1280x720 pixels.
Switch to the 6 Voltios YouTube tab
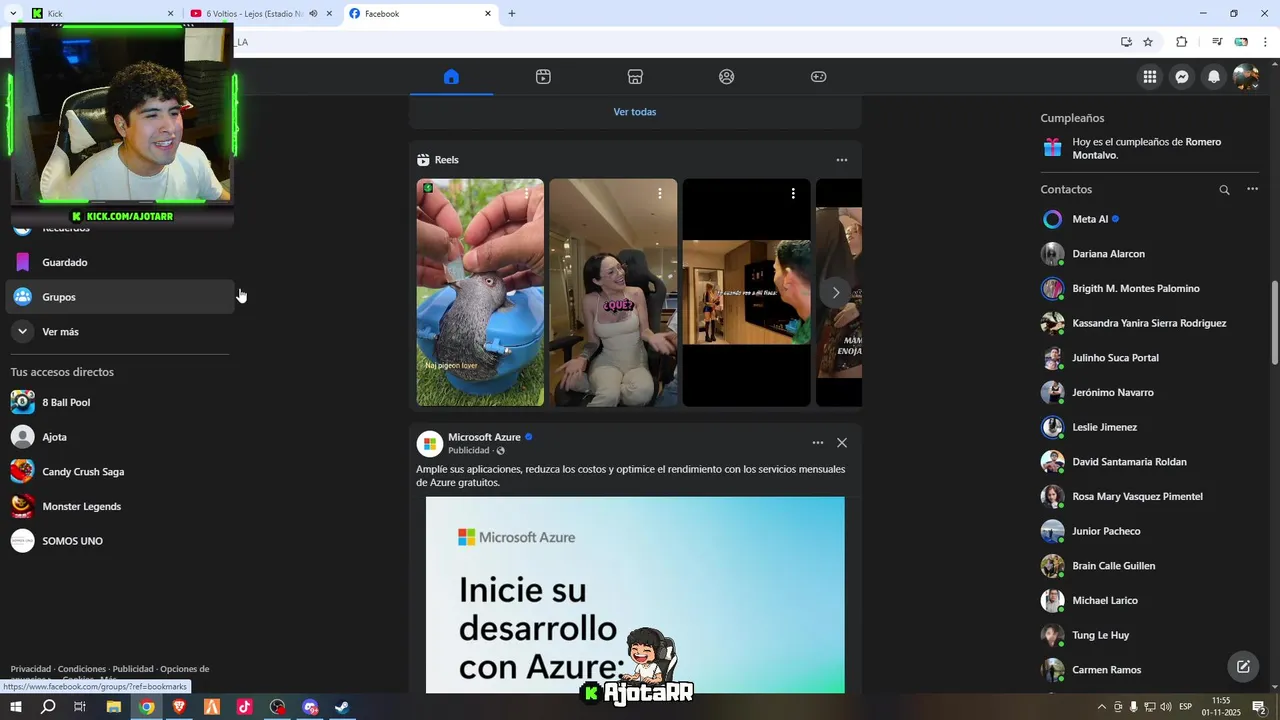(255, 14)
